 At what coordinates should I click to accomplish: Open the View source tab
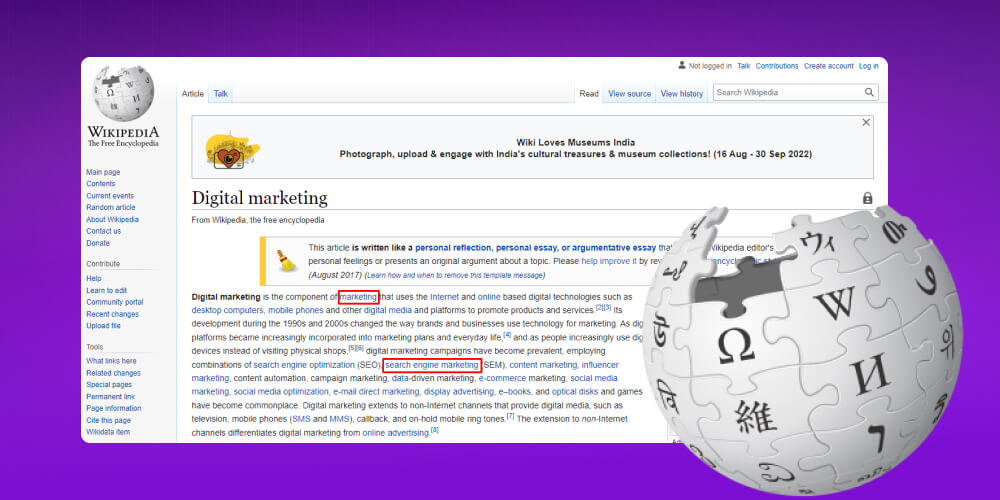(x=629, y=94)
